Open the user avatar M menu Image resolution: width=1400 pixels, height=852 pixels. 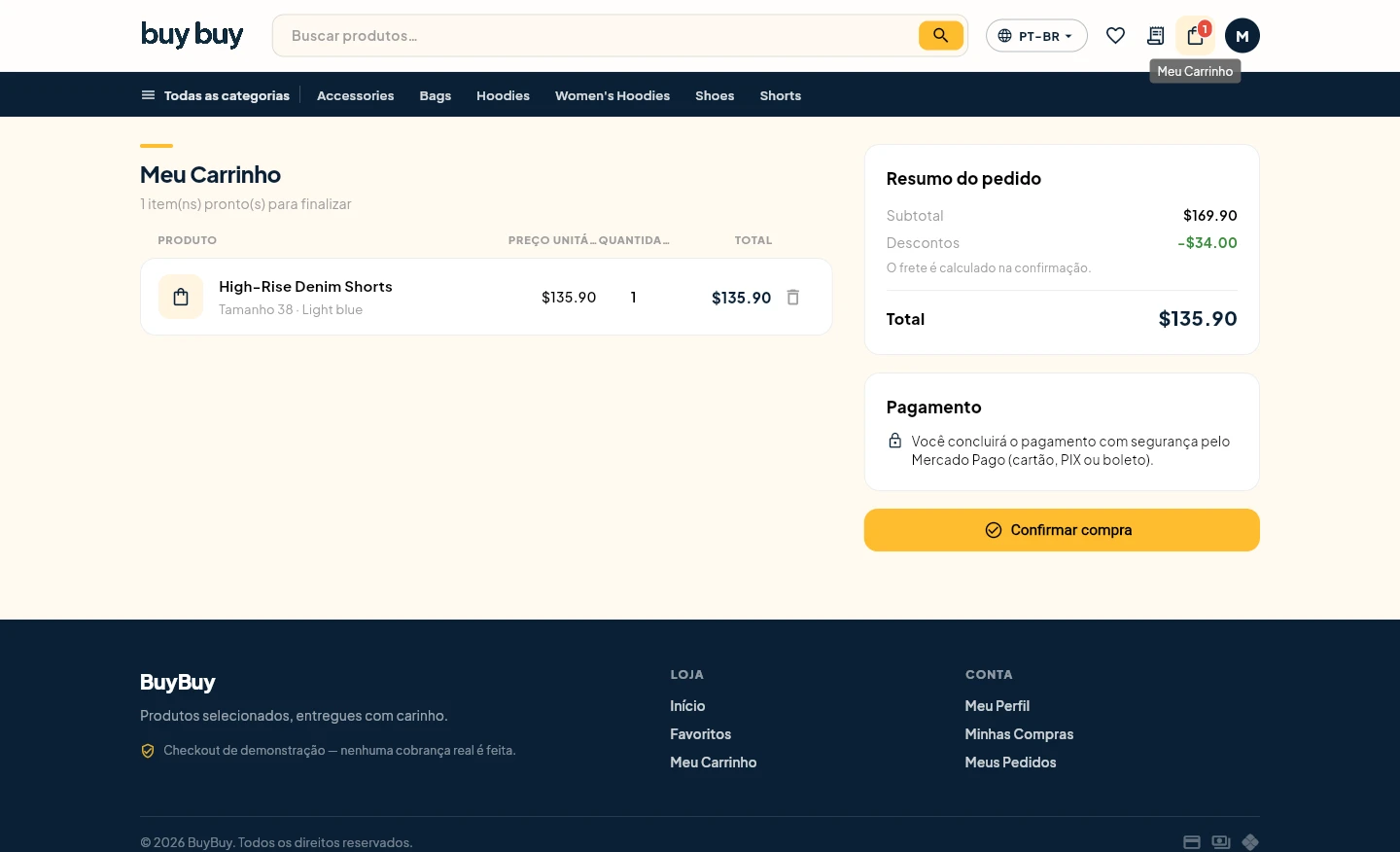pyautogui.click(x=1242, y=36)
